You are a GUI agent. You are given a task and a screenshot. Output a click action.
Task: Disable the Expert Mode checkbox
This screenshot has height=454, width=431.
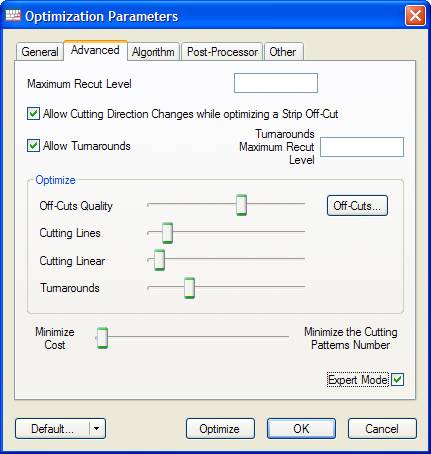[x=397, y=380]
